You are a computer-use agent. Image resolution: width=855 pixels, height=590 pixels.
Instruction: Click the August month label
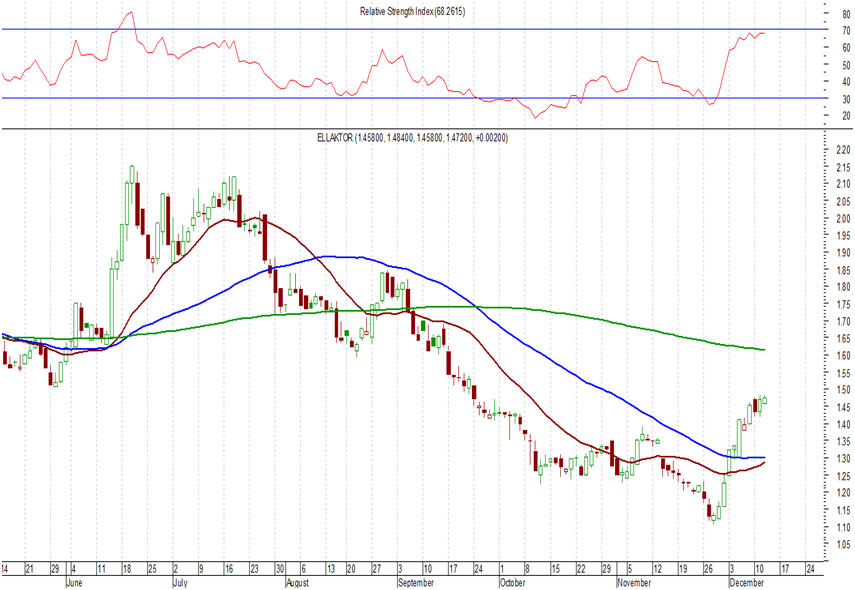(297, 583)
